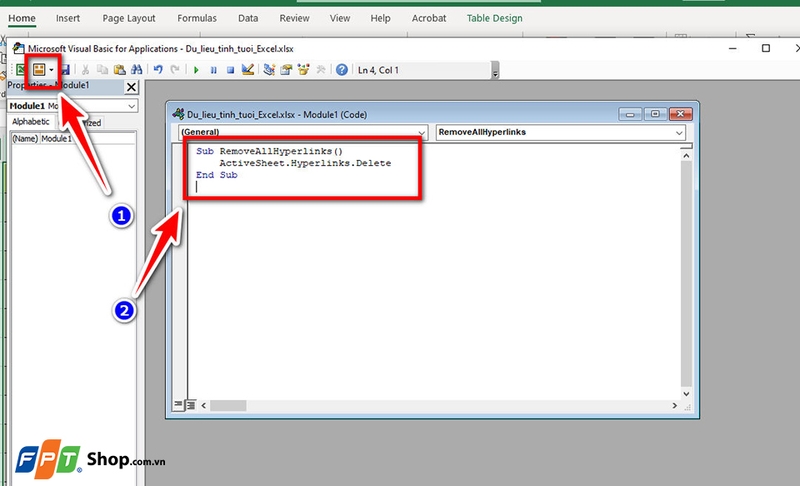Close the Module1 code window
This screenshot has height=486, width=800.
680,114
